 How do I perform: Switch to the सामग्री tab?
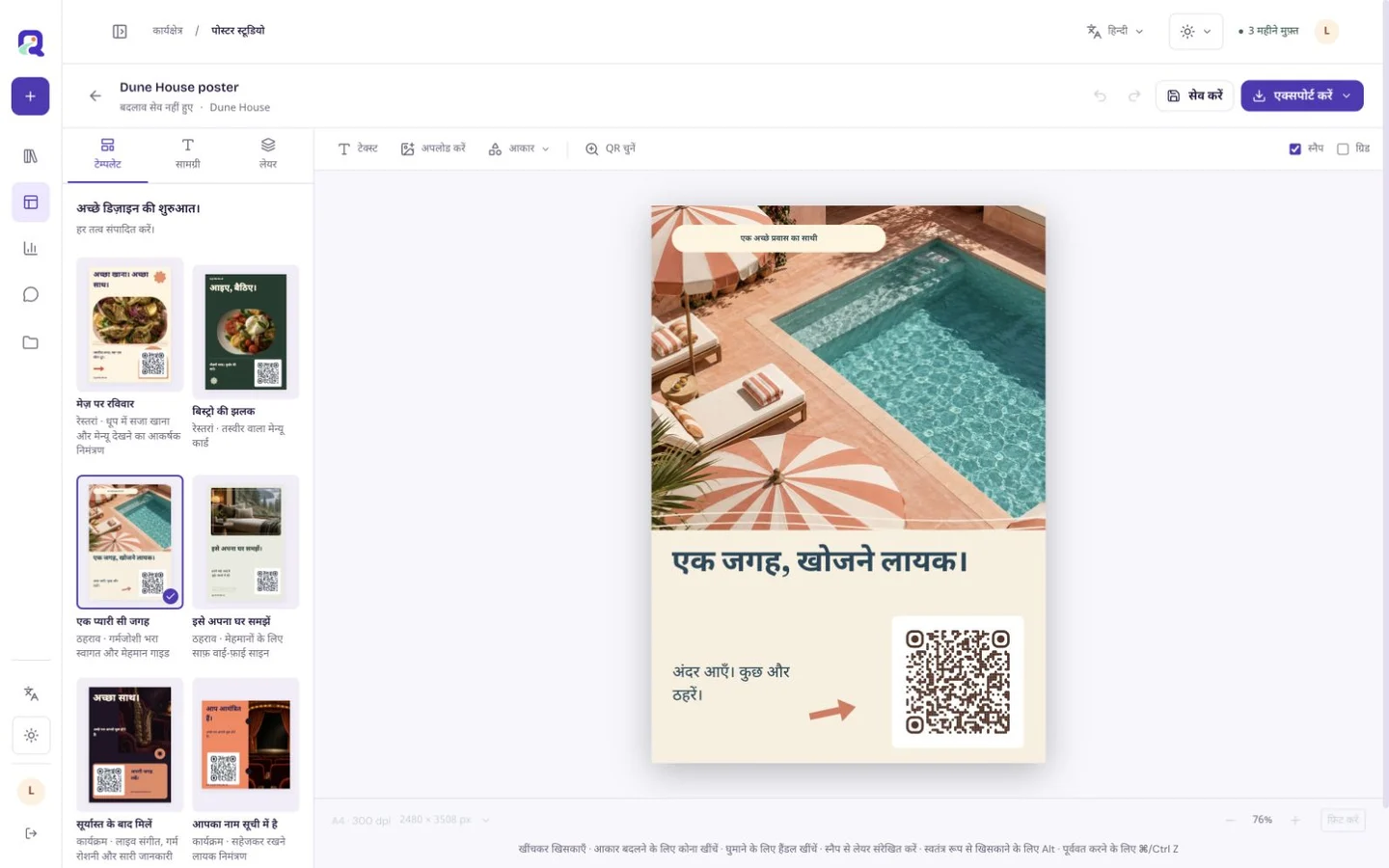[188, 153]
